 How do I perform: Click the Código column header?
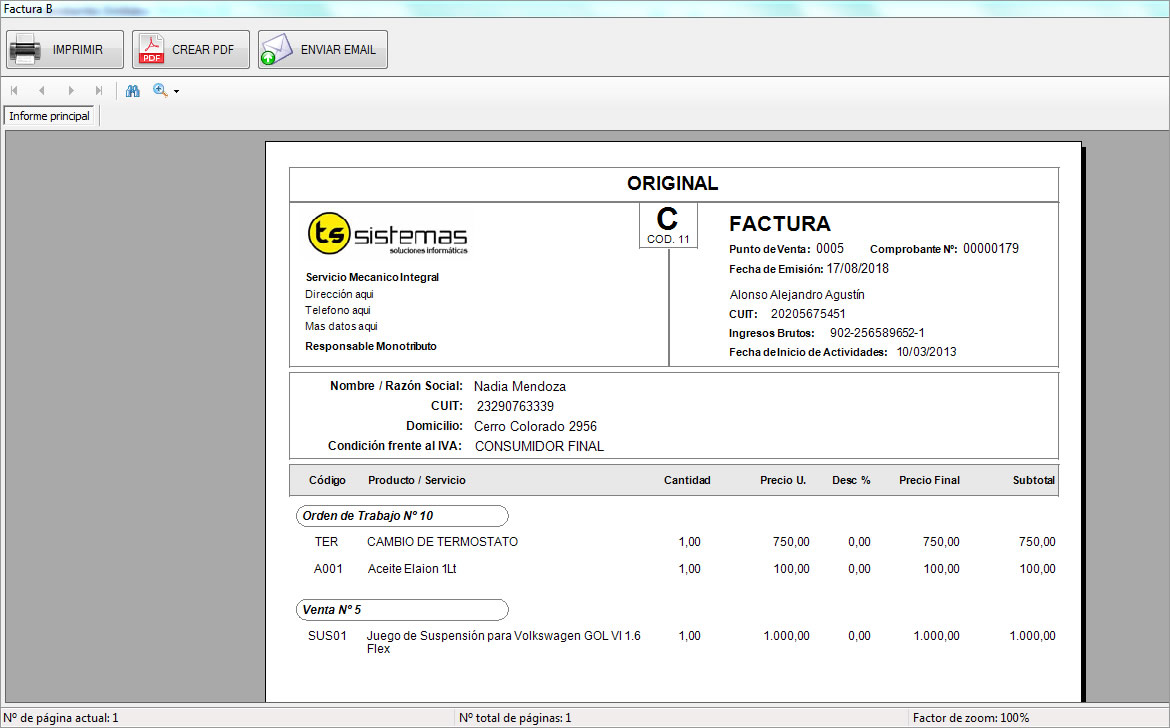[x=328, y=480]
